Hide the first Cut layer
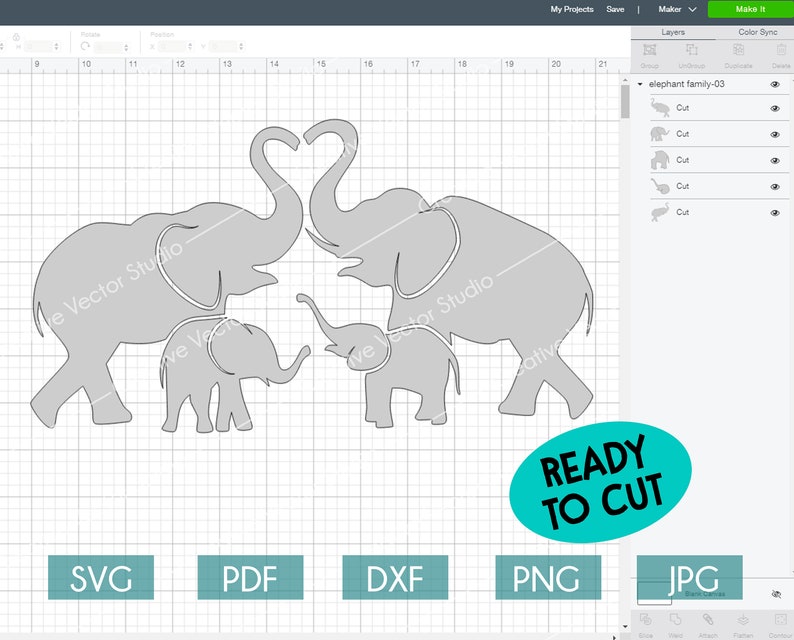 [775, 108]
